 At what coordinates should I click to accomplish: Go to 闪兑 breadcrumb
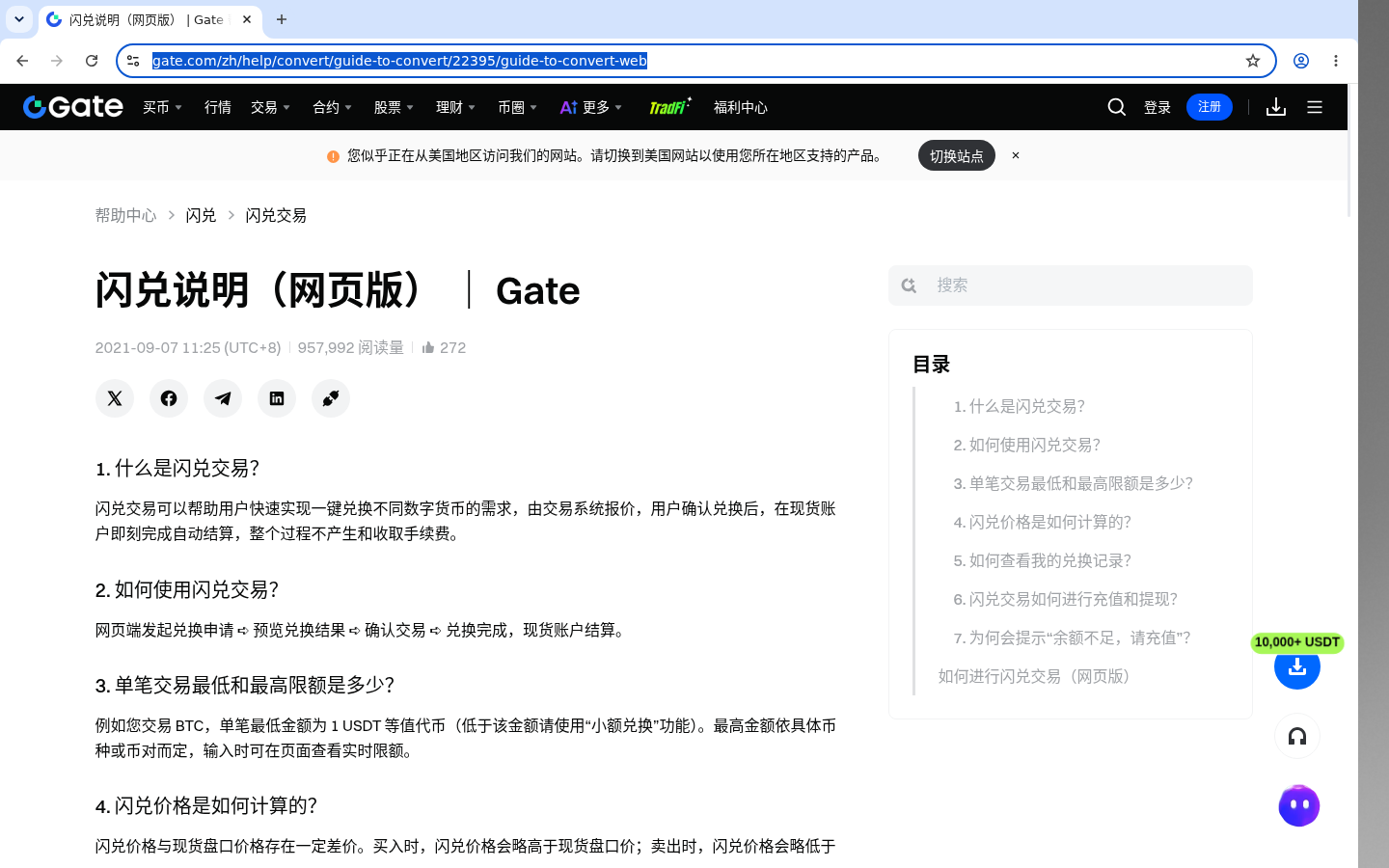point(201,215)
